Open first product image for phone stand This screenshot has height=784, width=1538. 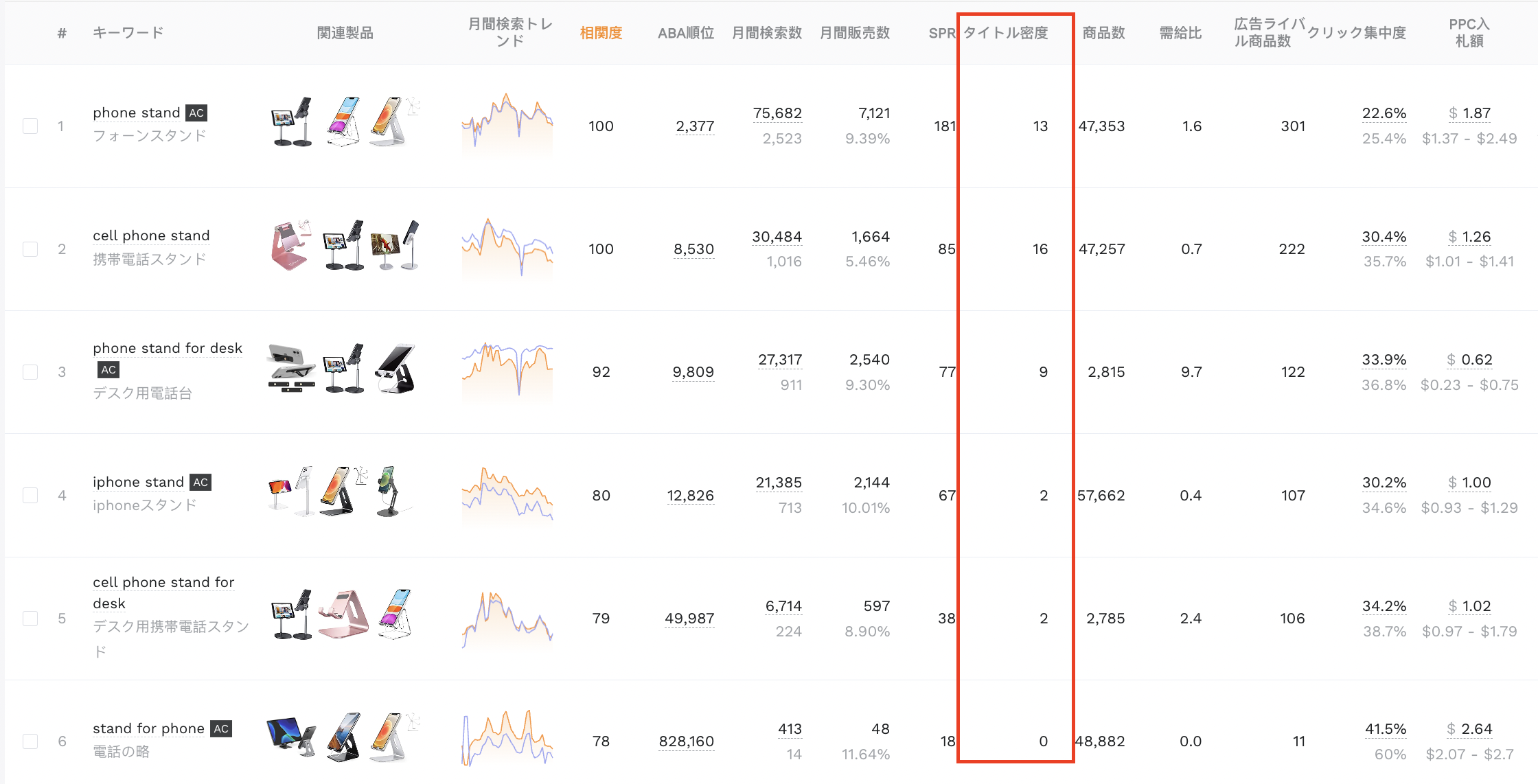tap(292, 122)
